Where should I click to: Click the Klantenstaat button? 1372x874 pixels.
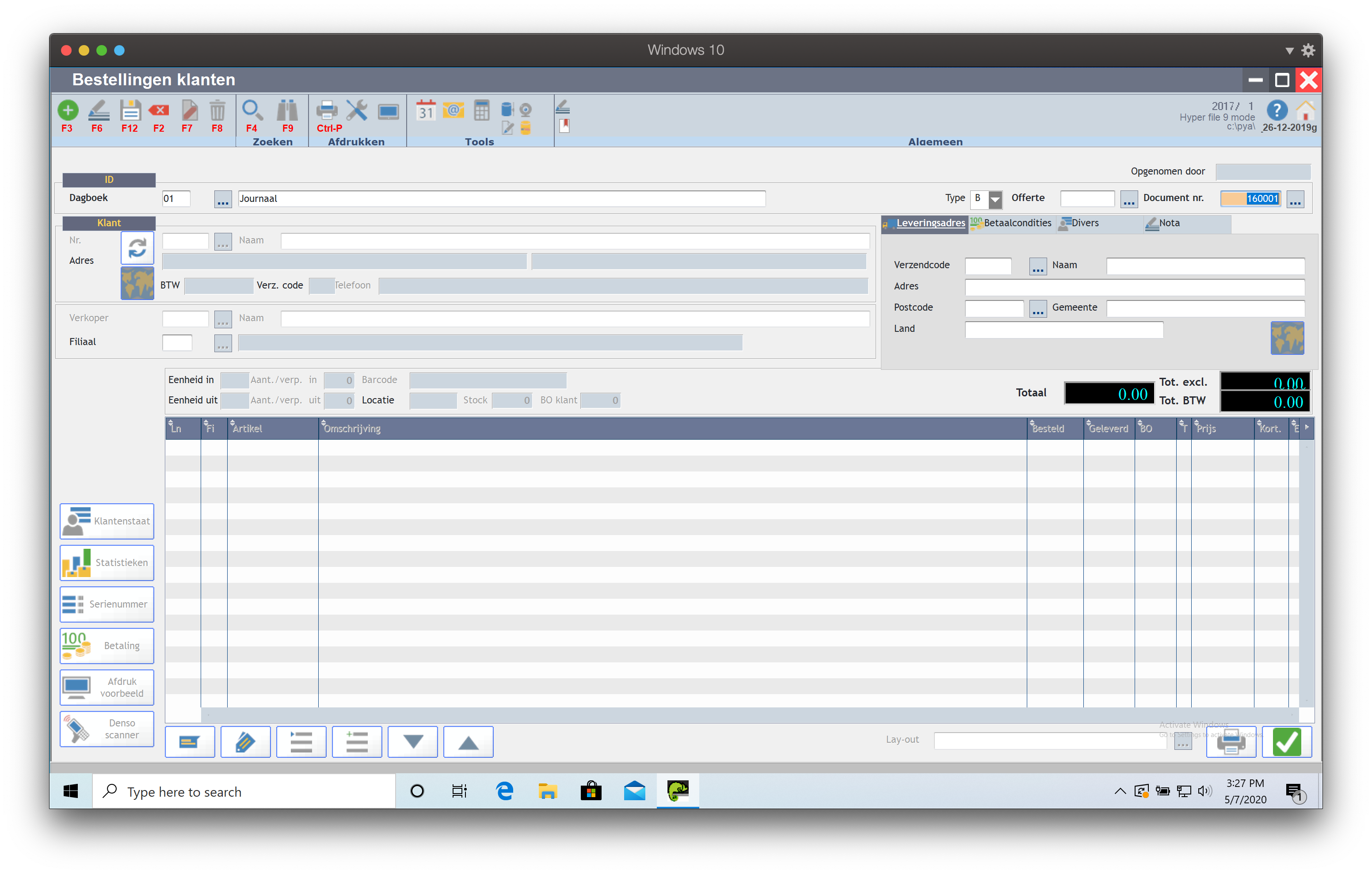(x=107, y=521)
